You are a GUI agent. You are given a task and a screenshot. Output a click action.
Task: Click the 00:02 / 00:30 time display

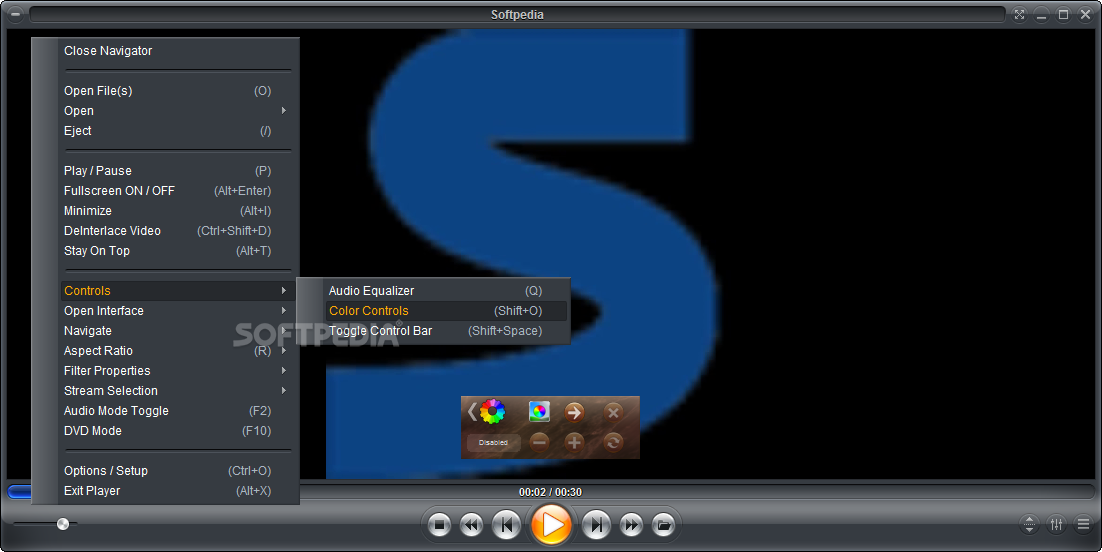click(x=550, y=492)
